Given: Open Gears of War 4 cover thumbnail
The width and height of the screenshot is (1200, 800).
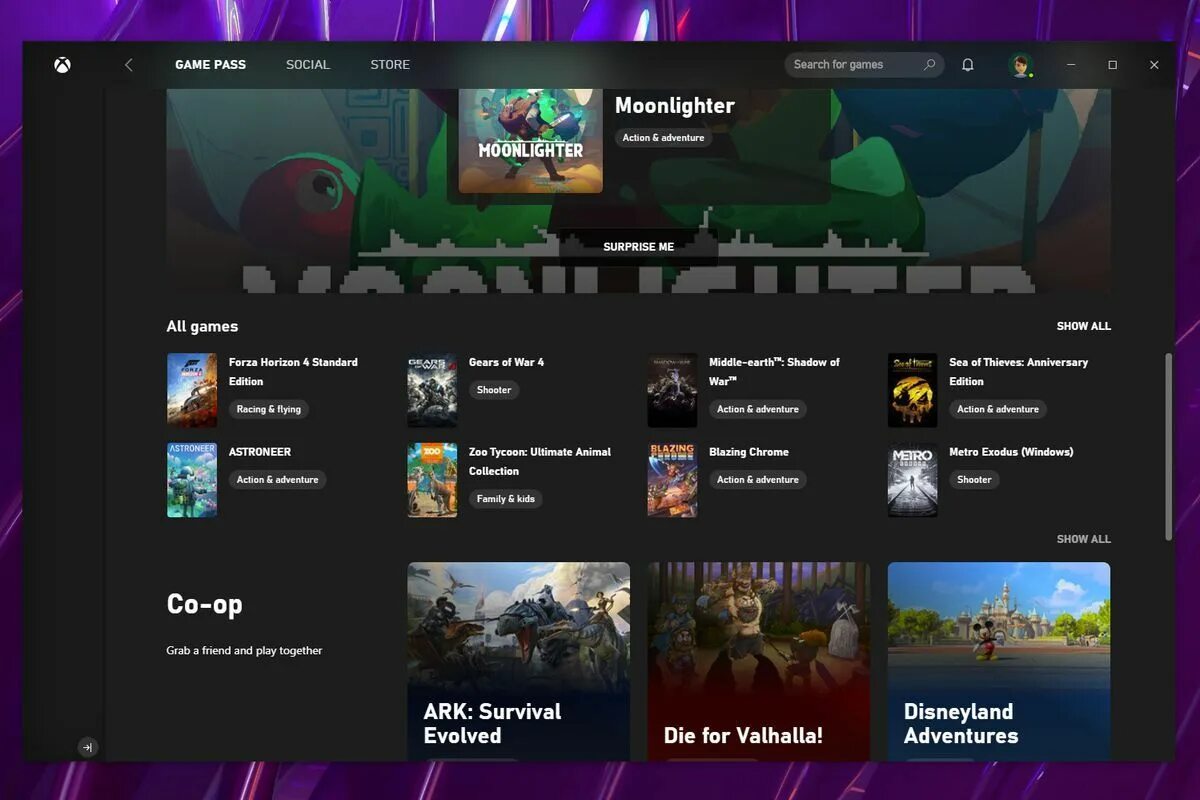Looking at the screenshot, I should (x=432, y=390).
